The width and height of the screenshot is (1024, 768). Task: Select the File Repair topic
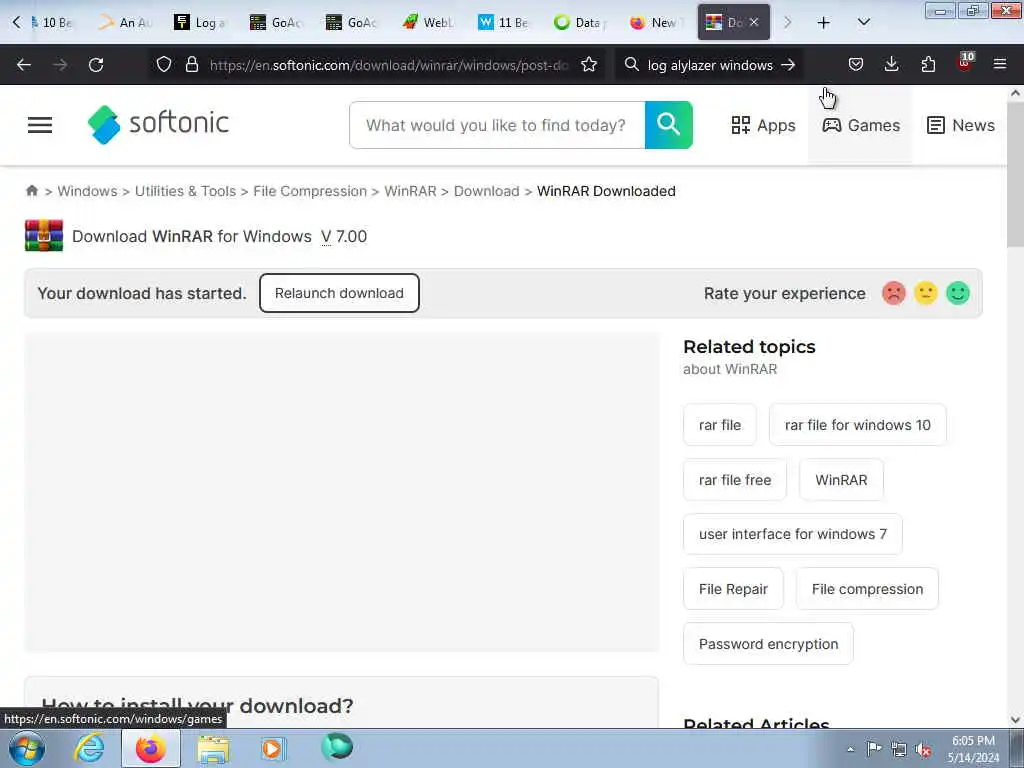pyautogui.click(x=733, y=589)
